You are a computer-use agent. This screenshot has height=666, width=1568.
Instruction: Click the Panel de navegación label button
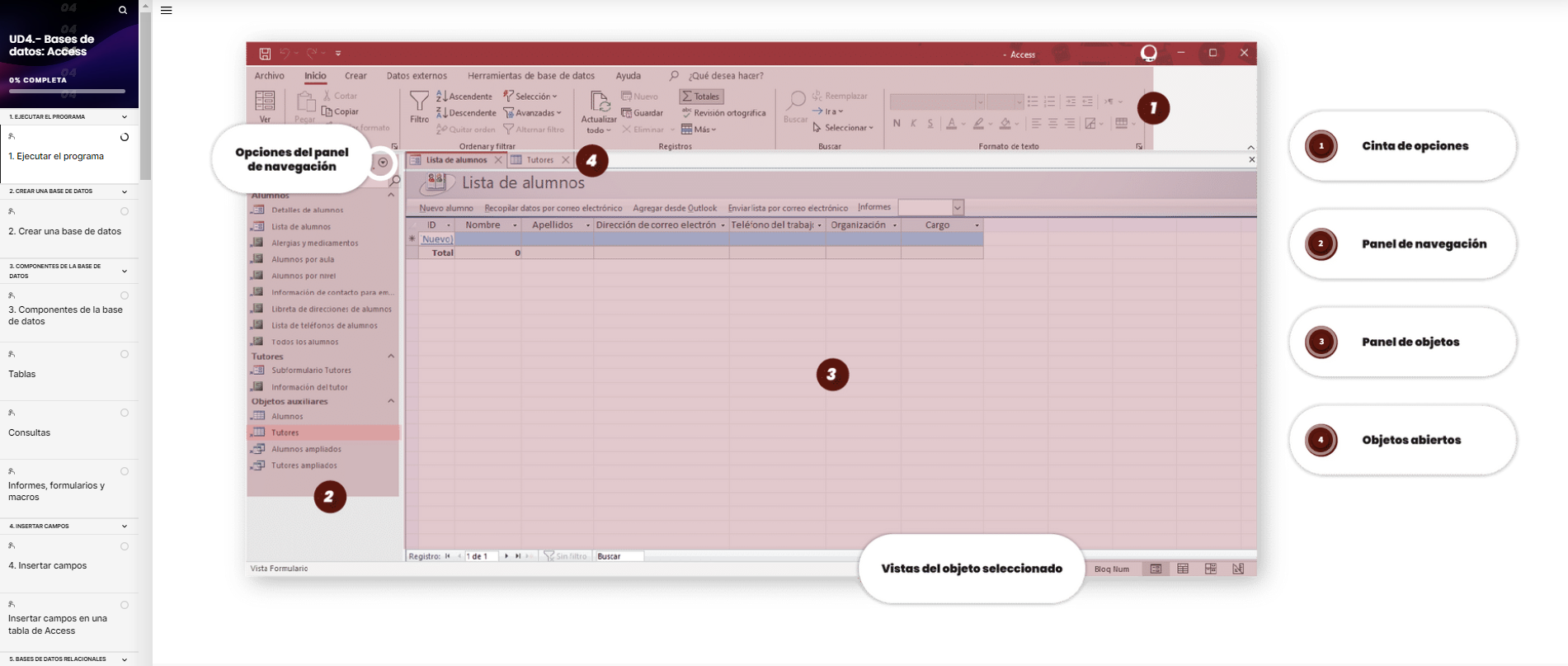(1402, 244)
